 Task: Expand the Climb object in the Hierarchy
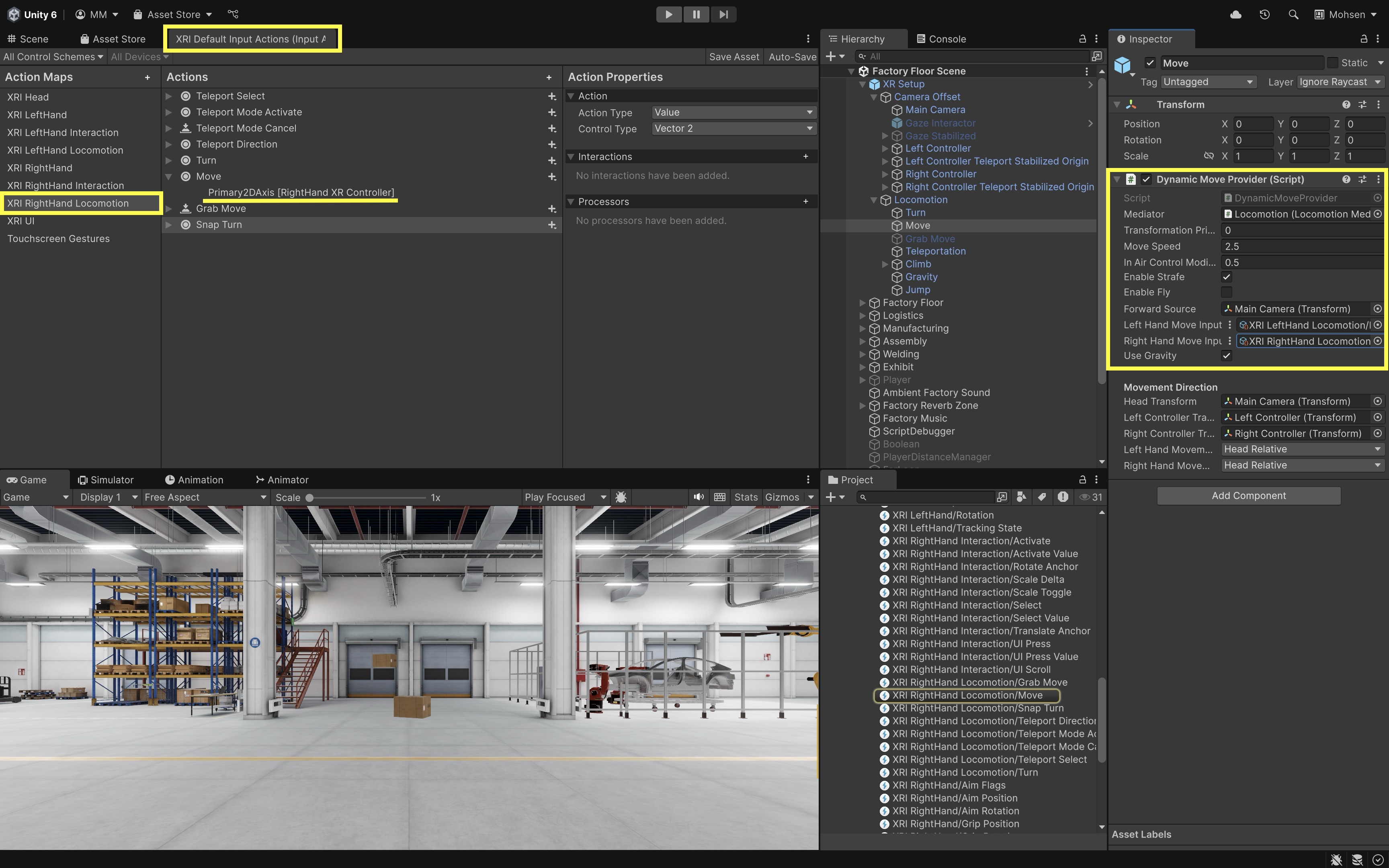(x=885, y=264)
